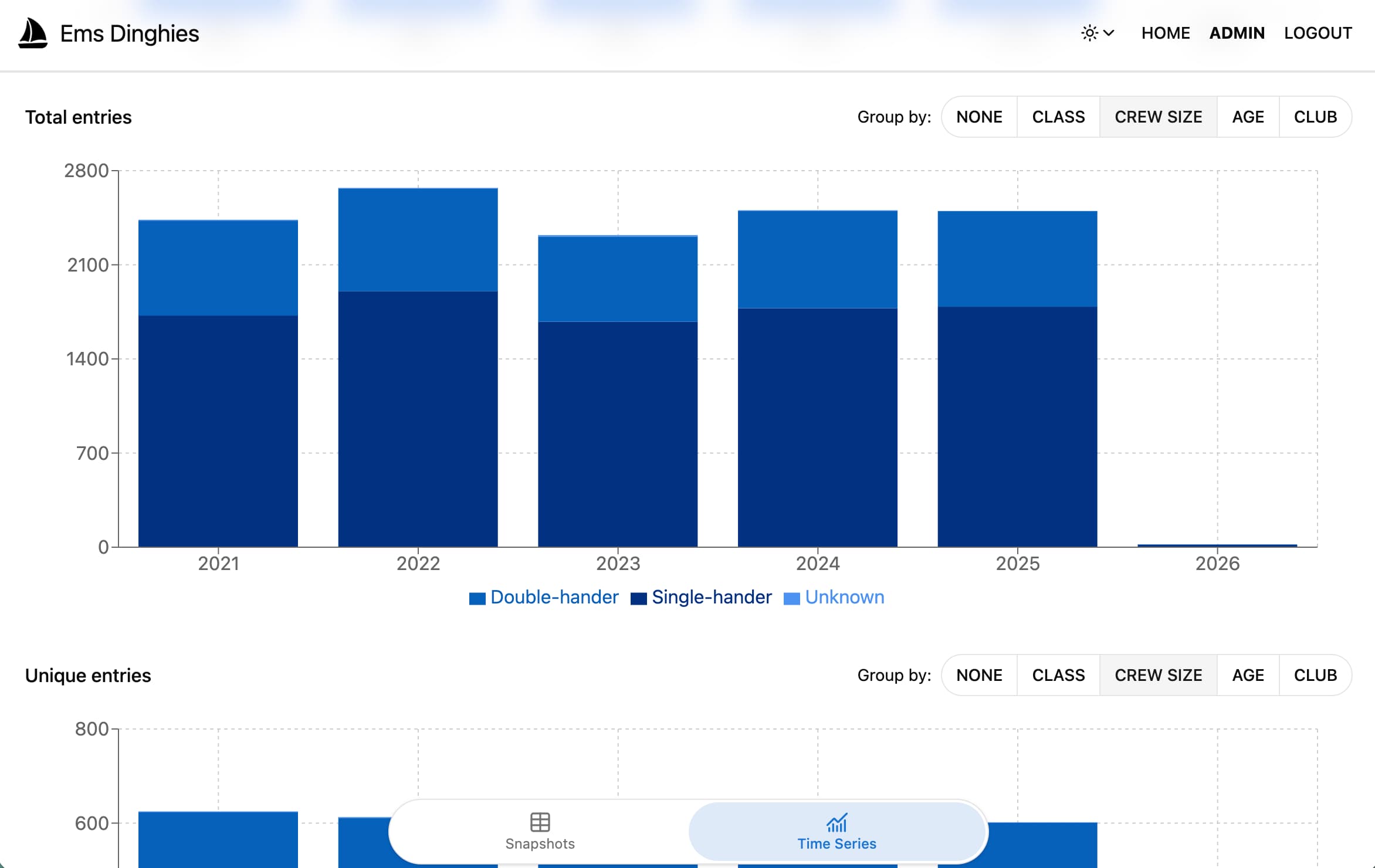Click the 2100 y-axis value
1375x868 pixels.
88,265
